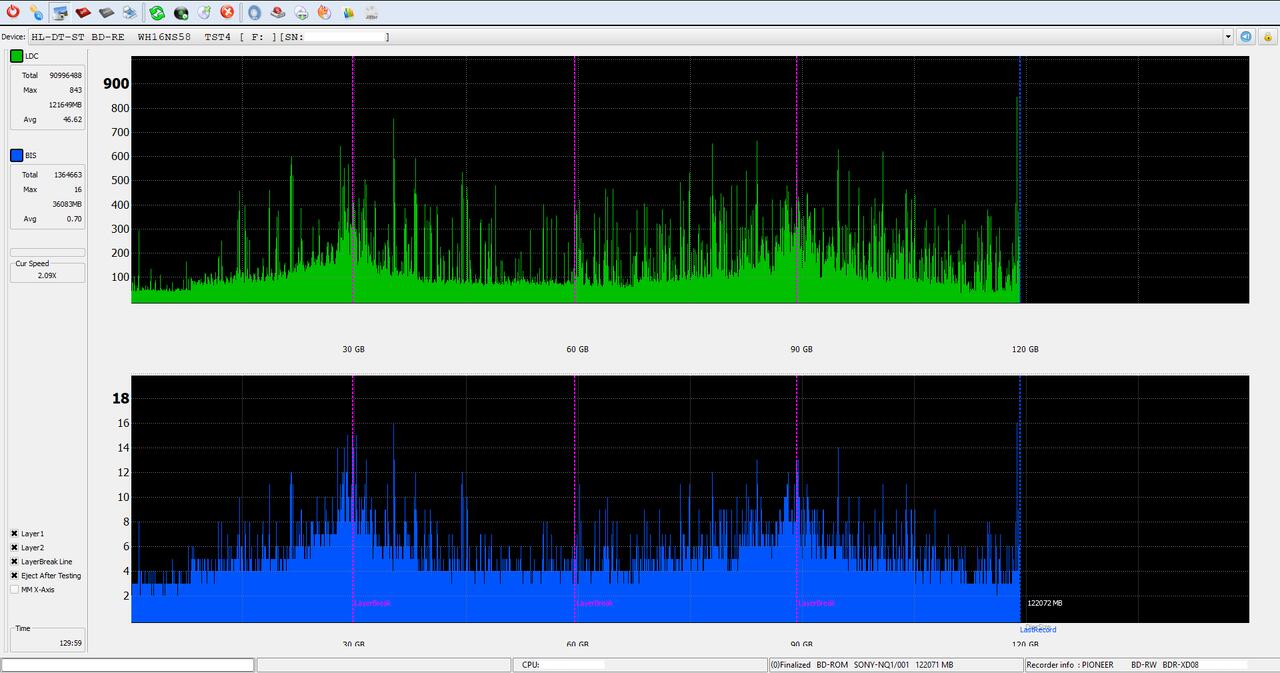This screenshot has height=673, width=1280.
Task: Click the 18 label on BIS axis
Action: pyautogui.click(x=121, y=398)
